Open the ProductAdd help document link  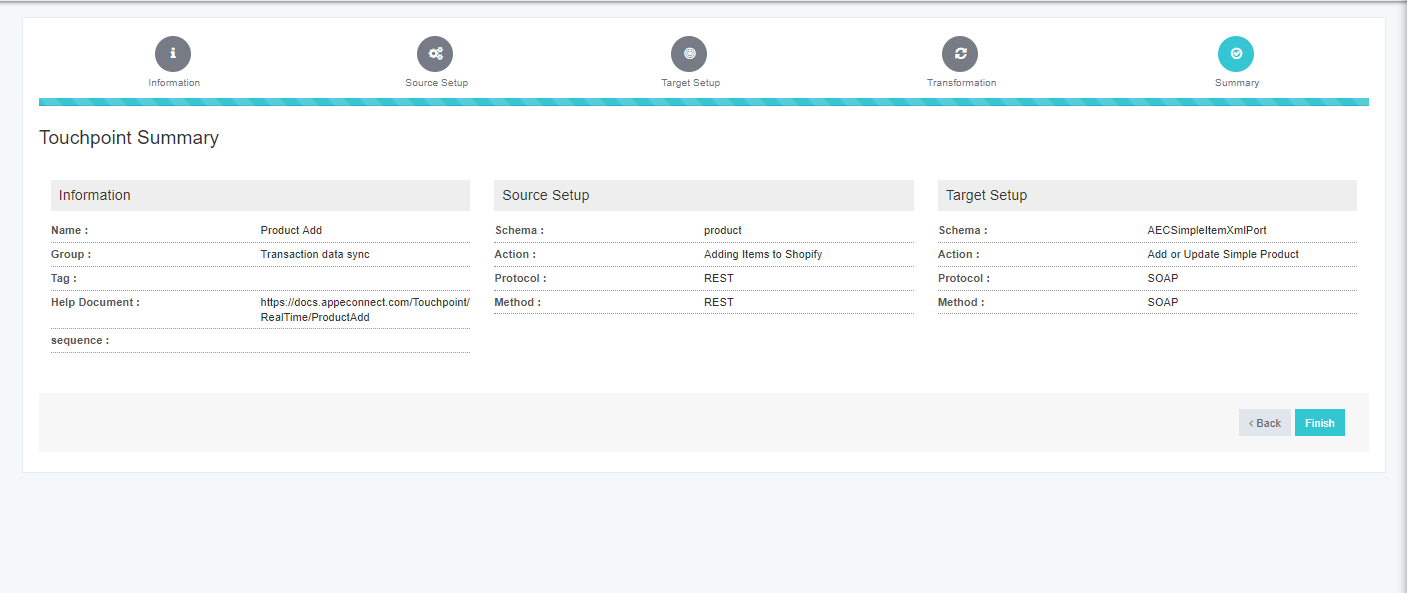click(363, 309)
